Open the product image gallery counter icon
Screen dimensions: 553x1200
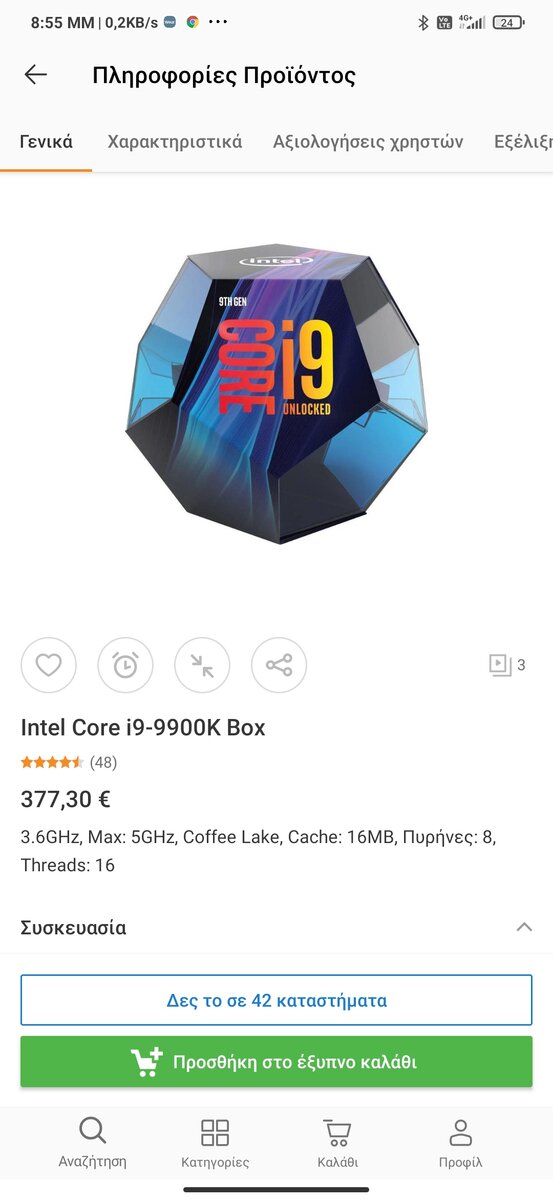pos(507,665)
